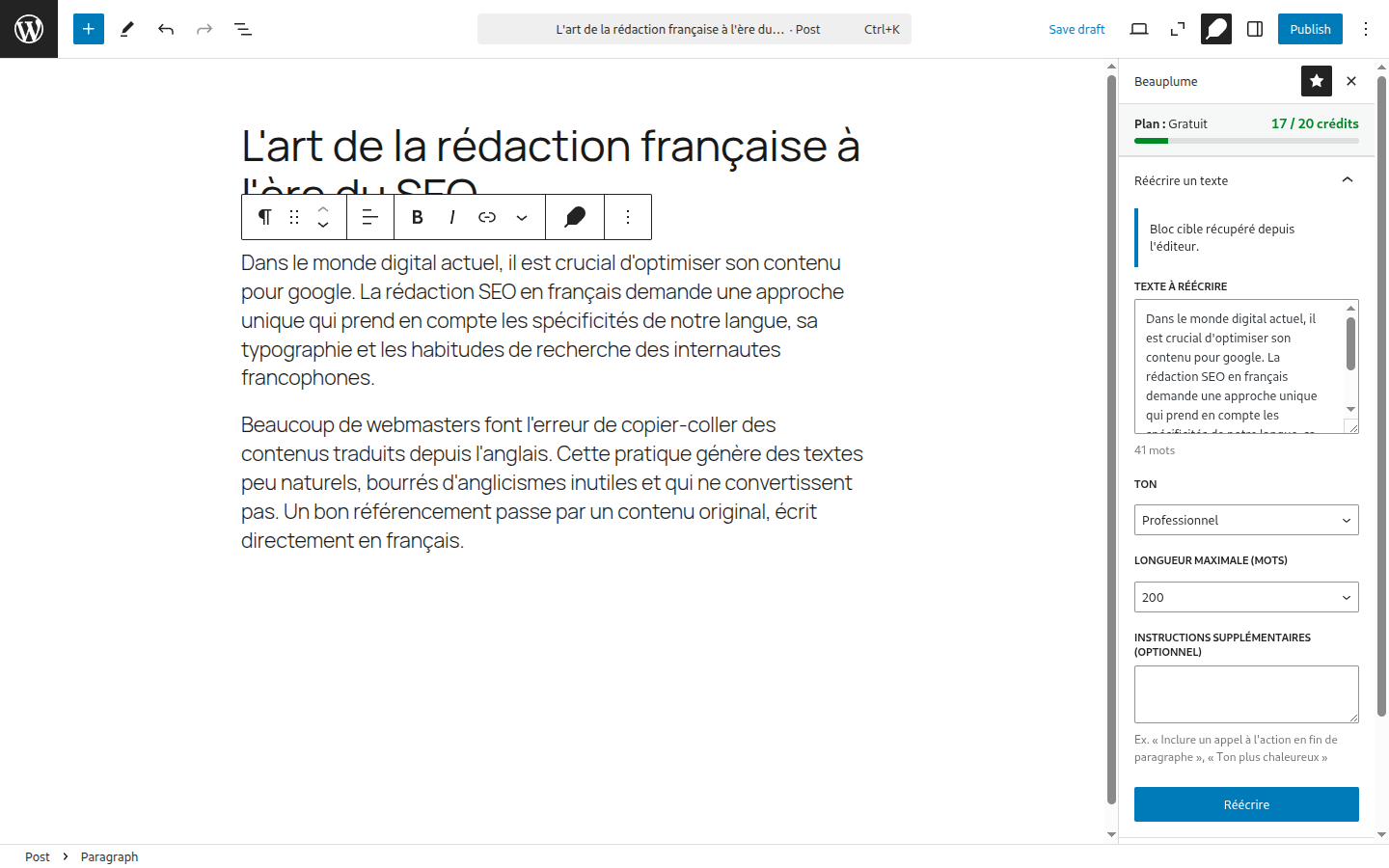Click the Bloc cible récupéré notice

(1246, 237)
